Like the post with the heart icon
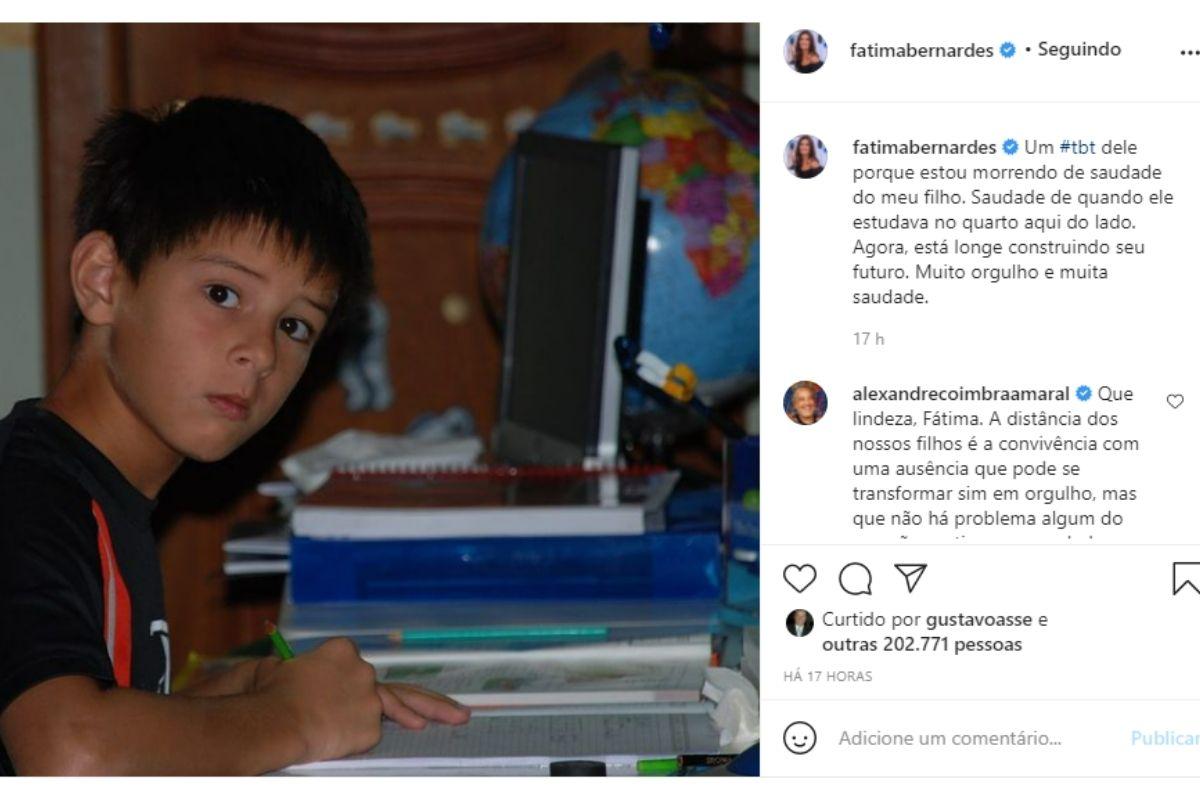The image size is (1200, 800). [x=799, y=579]
